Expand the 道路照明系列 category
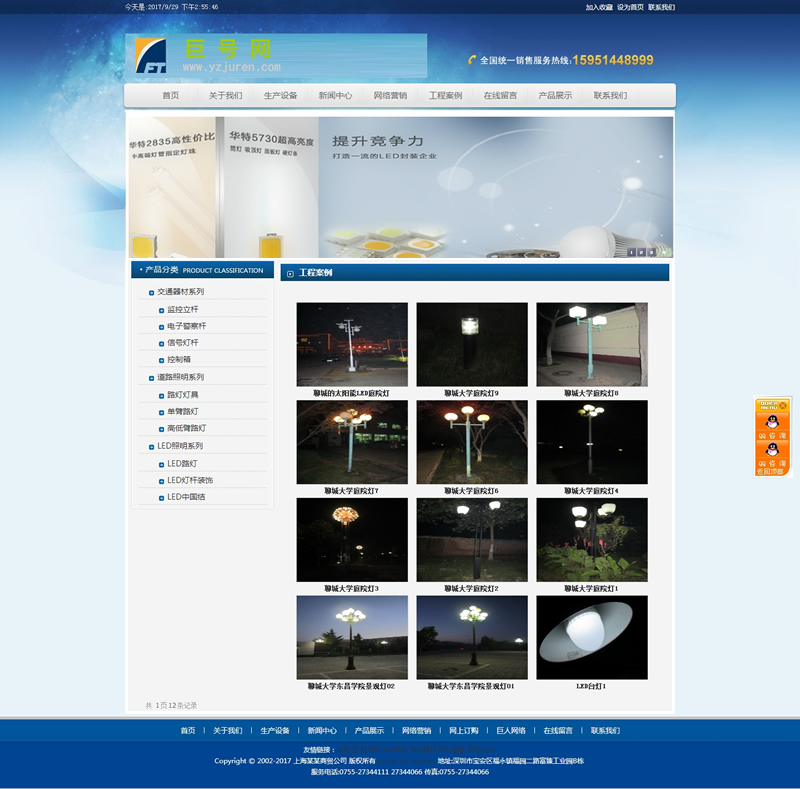Screen dimensions: 800x789 point(149,378)
